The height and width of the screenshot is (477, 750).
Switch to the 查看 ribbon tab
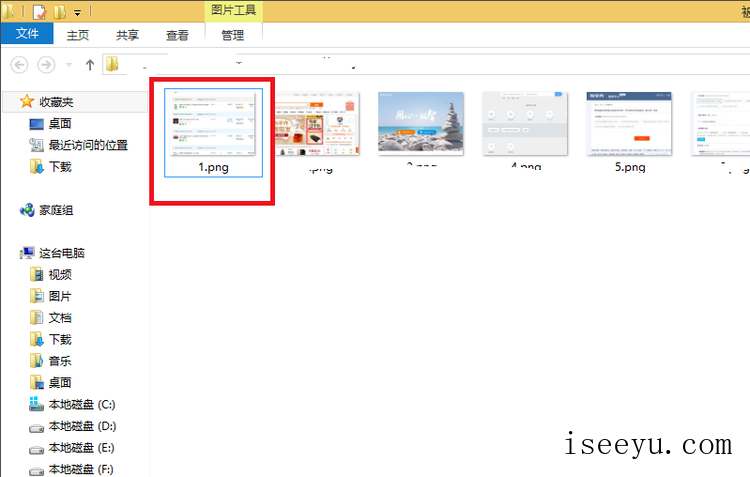177,35
